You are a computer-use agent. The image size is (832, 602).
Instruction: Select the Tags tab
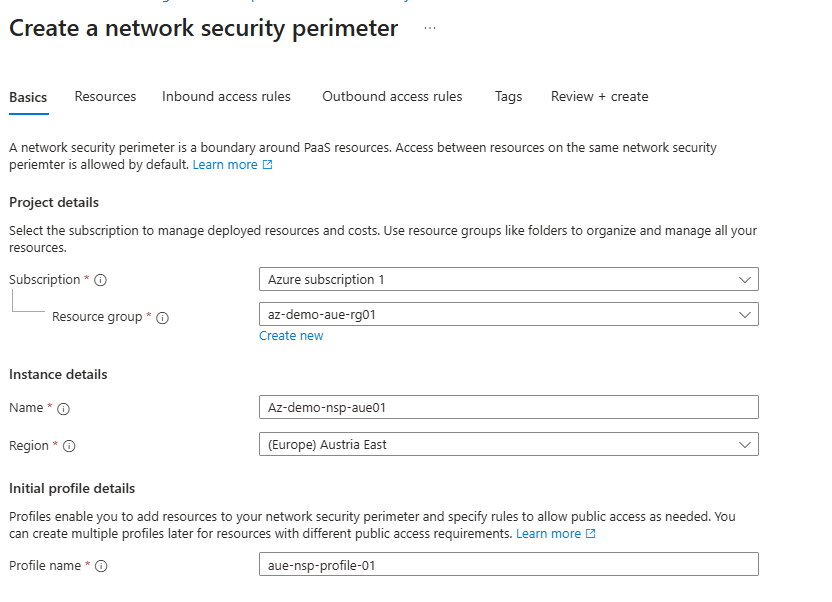point(508,97)
